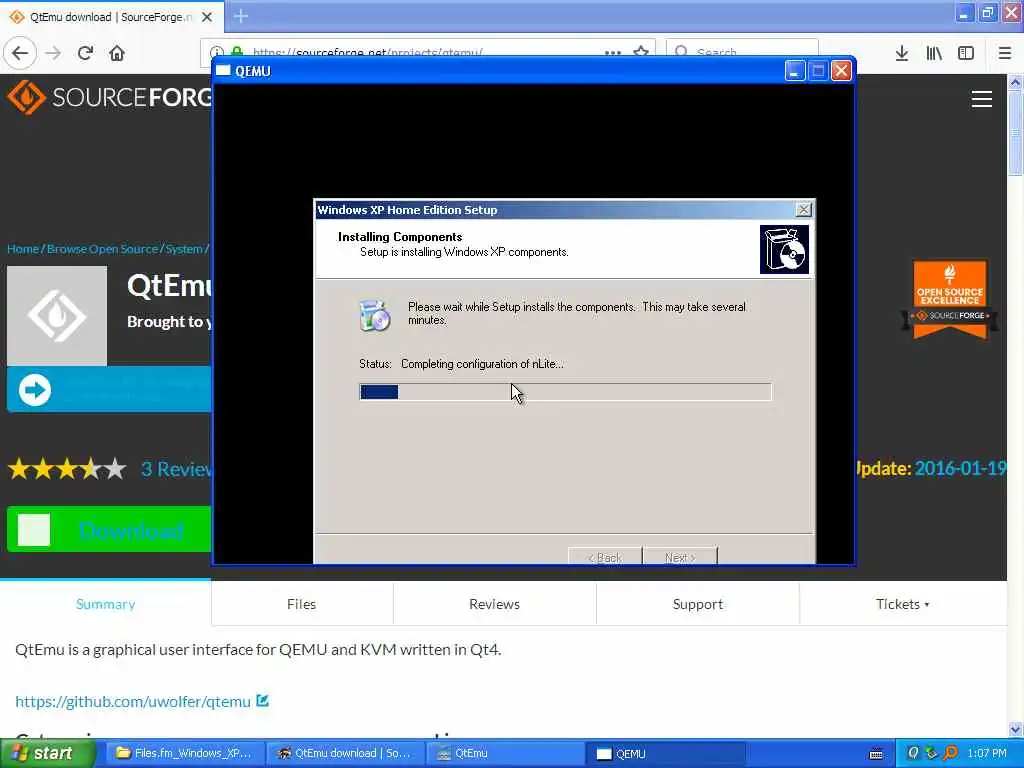The width and height of the screenshot is (1024, 768).
Task: Expand the Tickets dropdown tab
Action: coord(903,604)
